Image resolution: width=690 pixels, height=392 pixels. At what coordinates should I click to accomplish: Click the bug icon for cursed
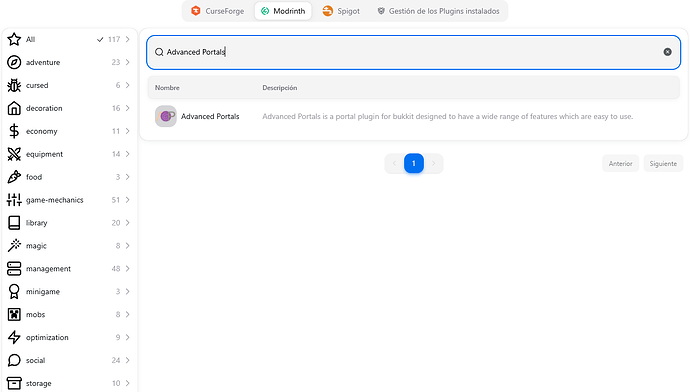coord(14,85)
